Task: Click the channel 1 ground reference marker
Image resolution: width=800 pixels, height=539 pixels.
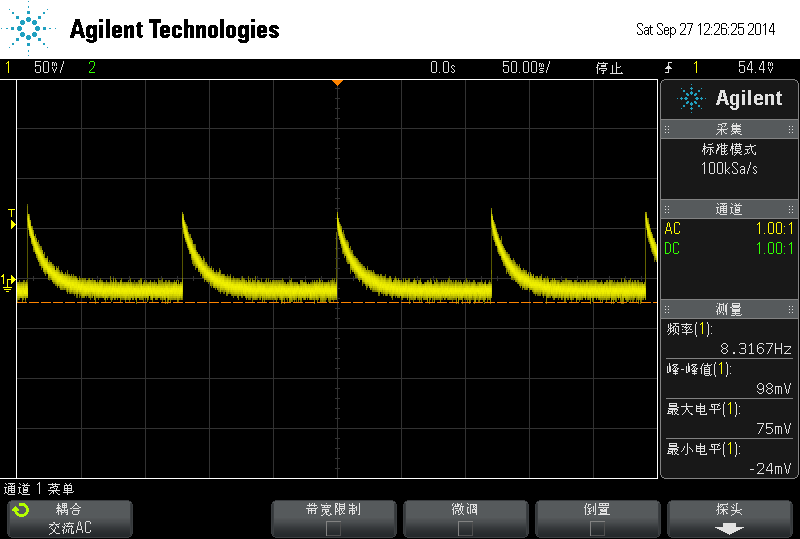Action: click(8, 283)
